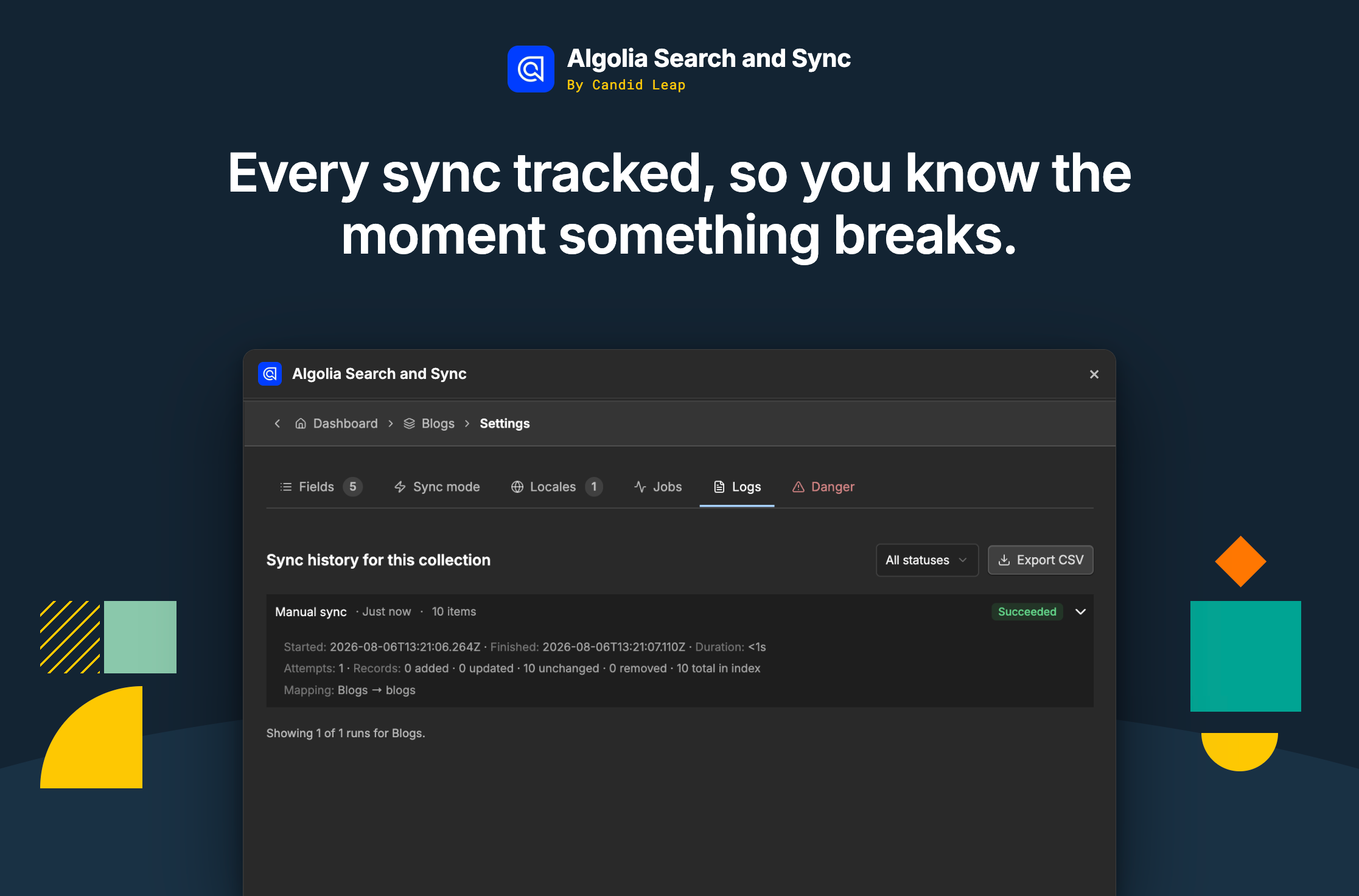Click the Manual sync entry title
Viewport: 1359px width, 896px height.
tap(311, 612)
